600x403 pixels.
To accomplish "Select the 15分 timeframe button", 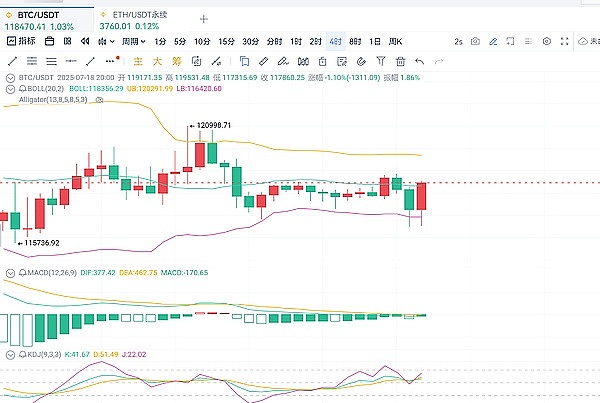I will (226, 41).
